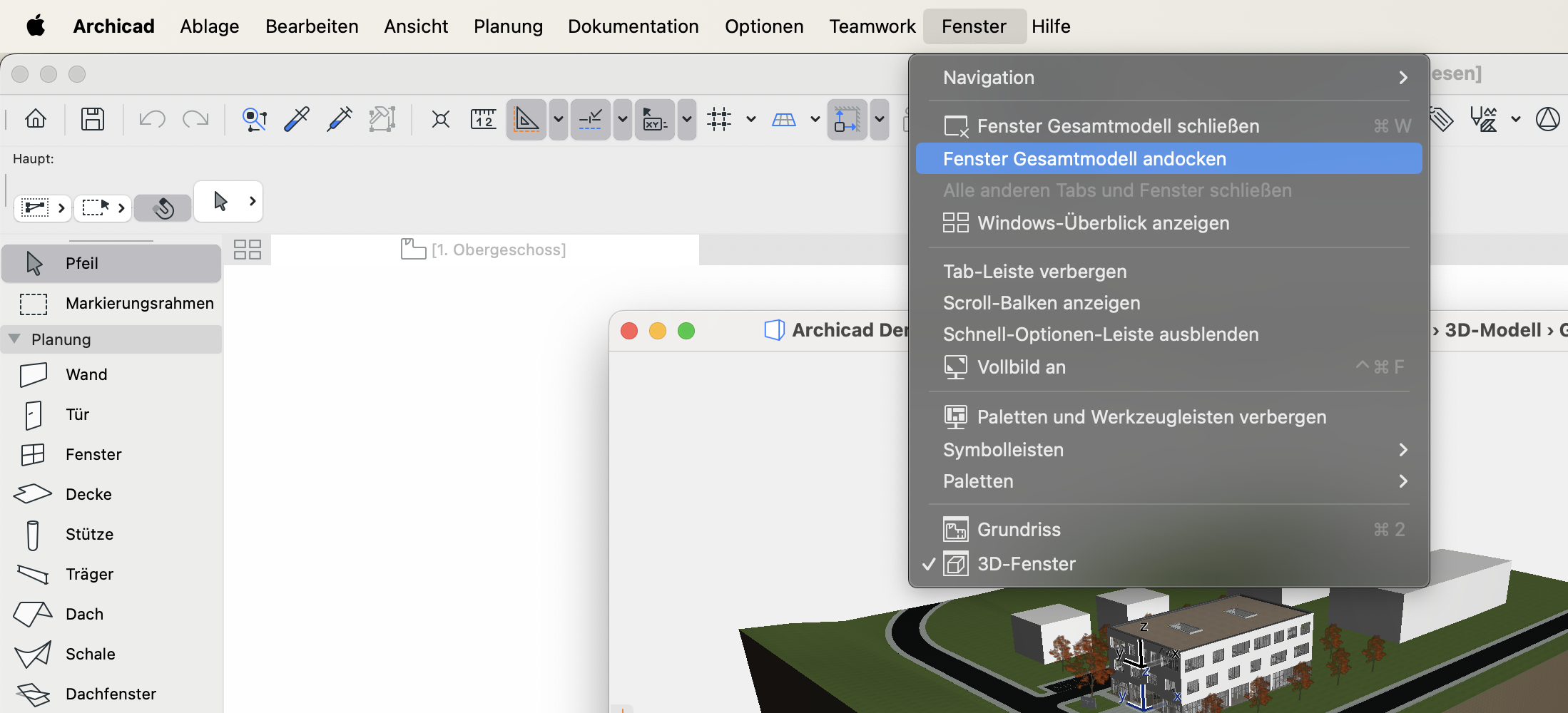The width and height of the screenshot is (1568, 713).
Task: Select the Dach roof tool
Action: tap(111, 614)
